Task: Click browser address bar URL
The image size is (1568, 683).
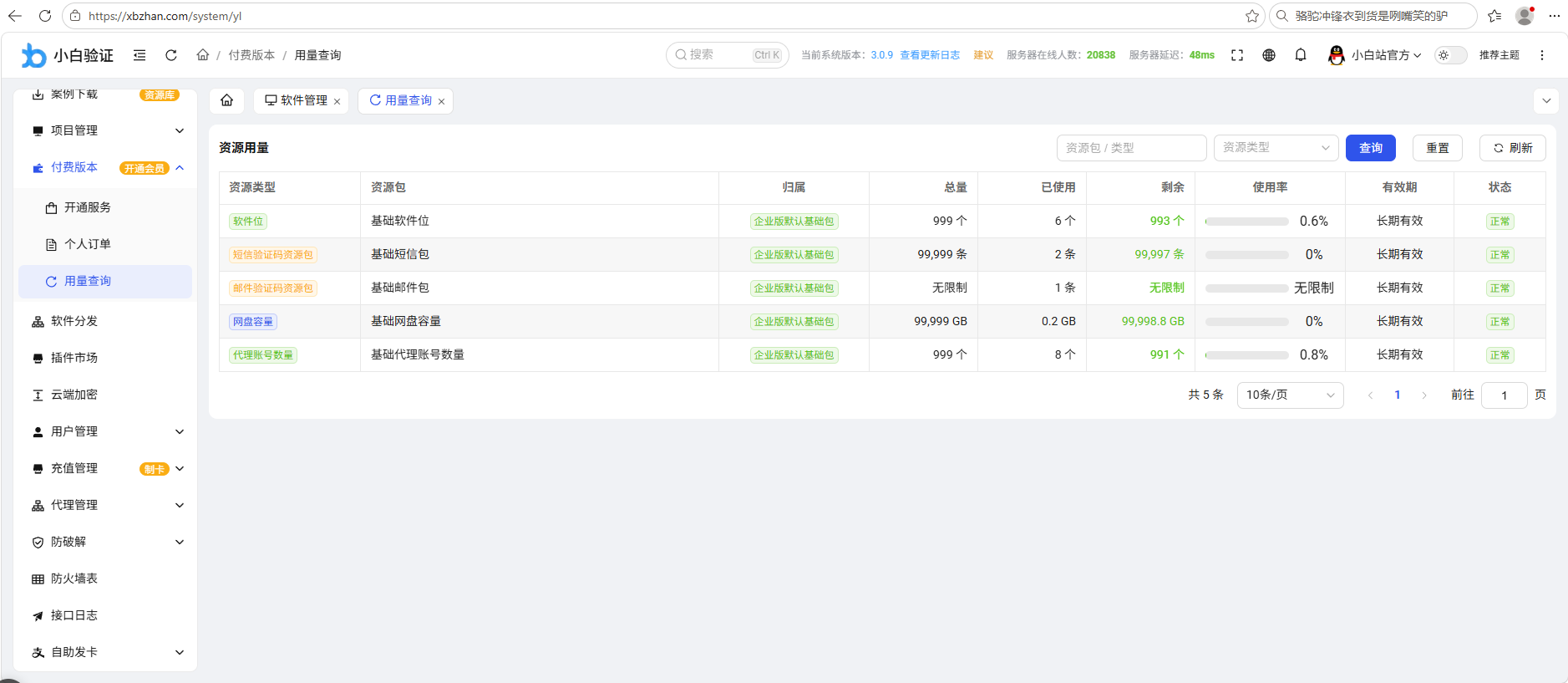Action: (x=165, y=16)
